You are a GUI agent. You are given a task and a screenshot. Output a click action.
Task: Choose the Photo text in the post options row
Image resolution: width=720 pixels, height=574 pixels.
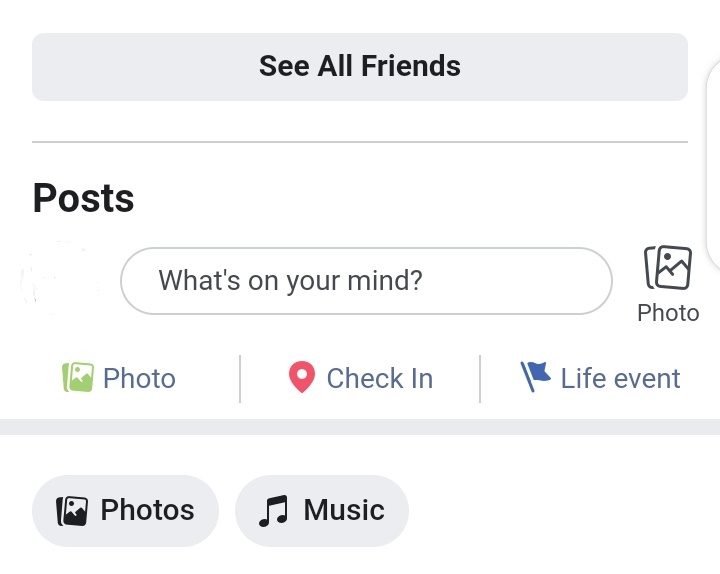coord(139,379)
